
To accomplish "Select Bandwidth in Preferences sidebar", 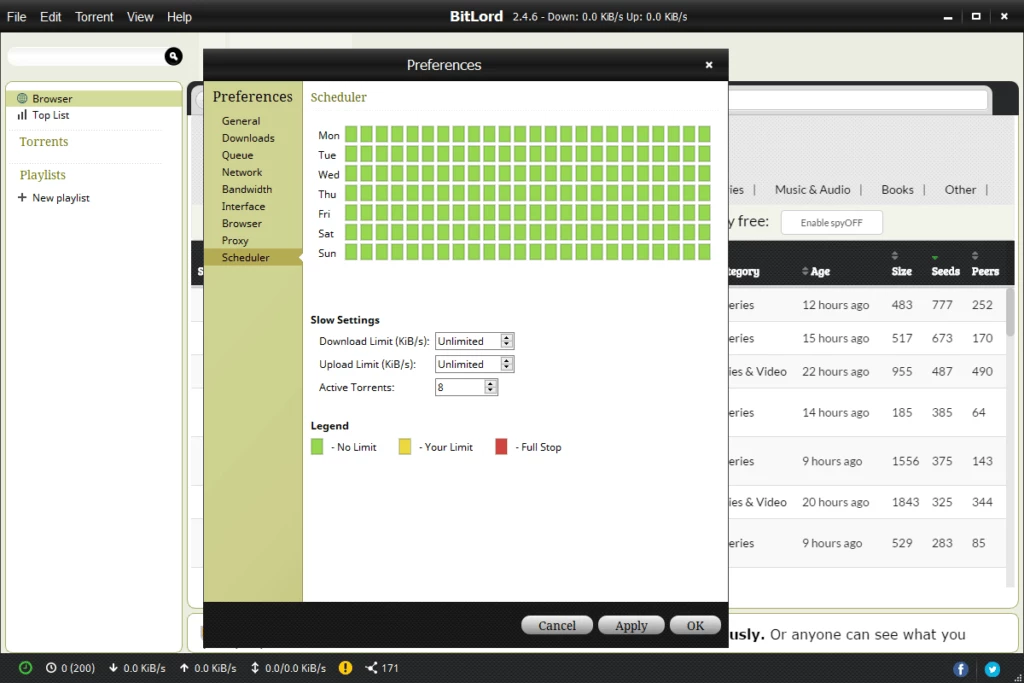I will point(247,189).
